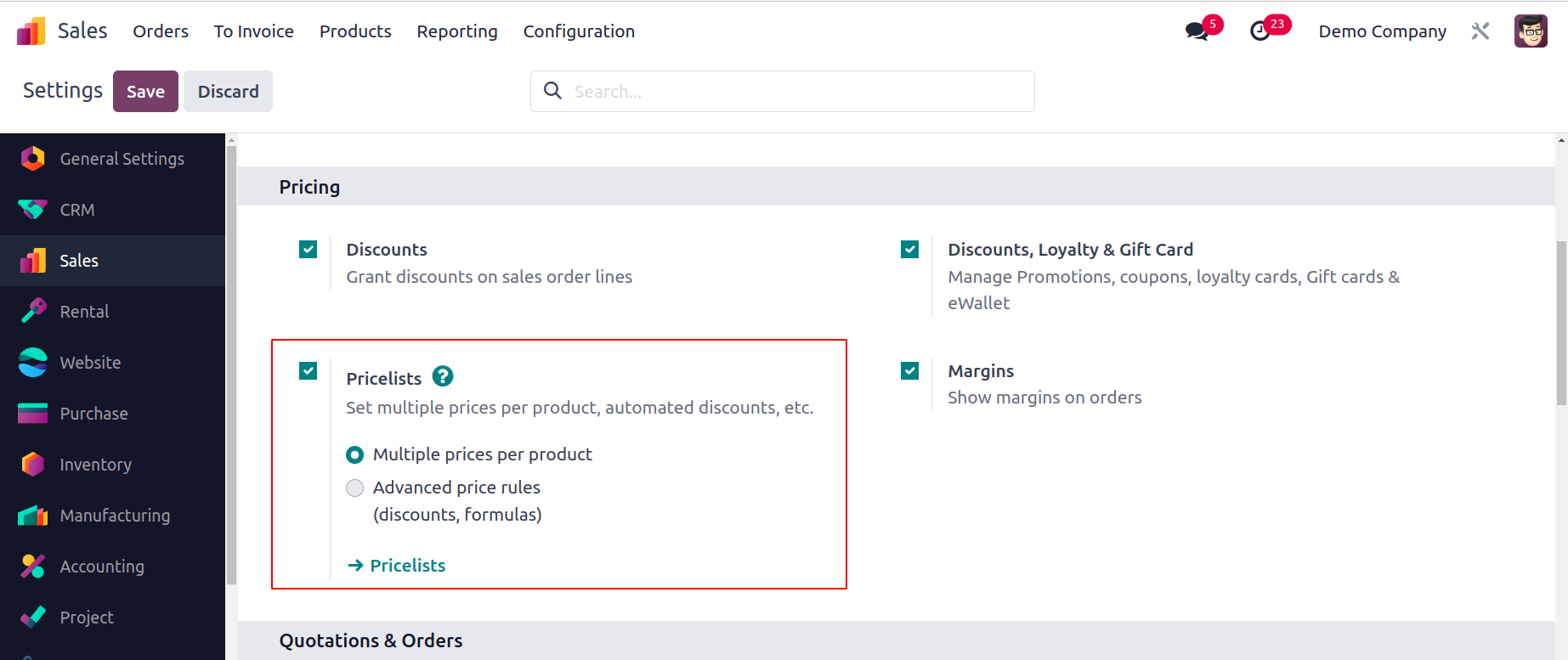
Task: Click the Margins setting label
Action: (981, 371)
